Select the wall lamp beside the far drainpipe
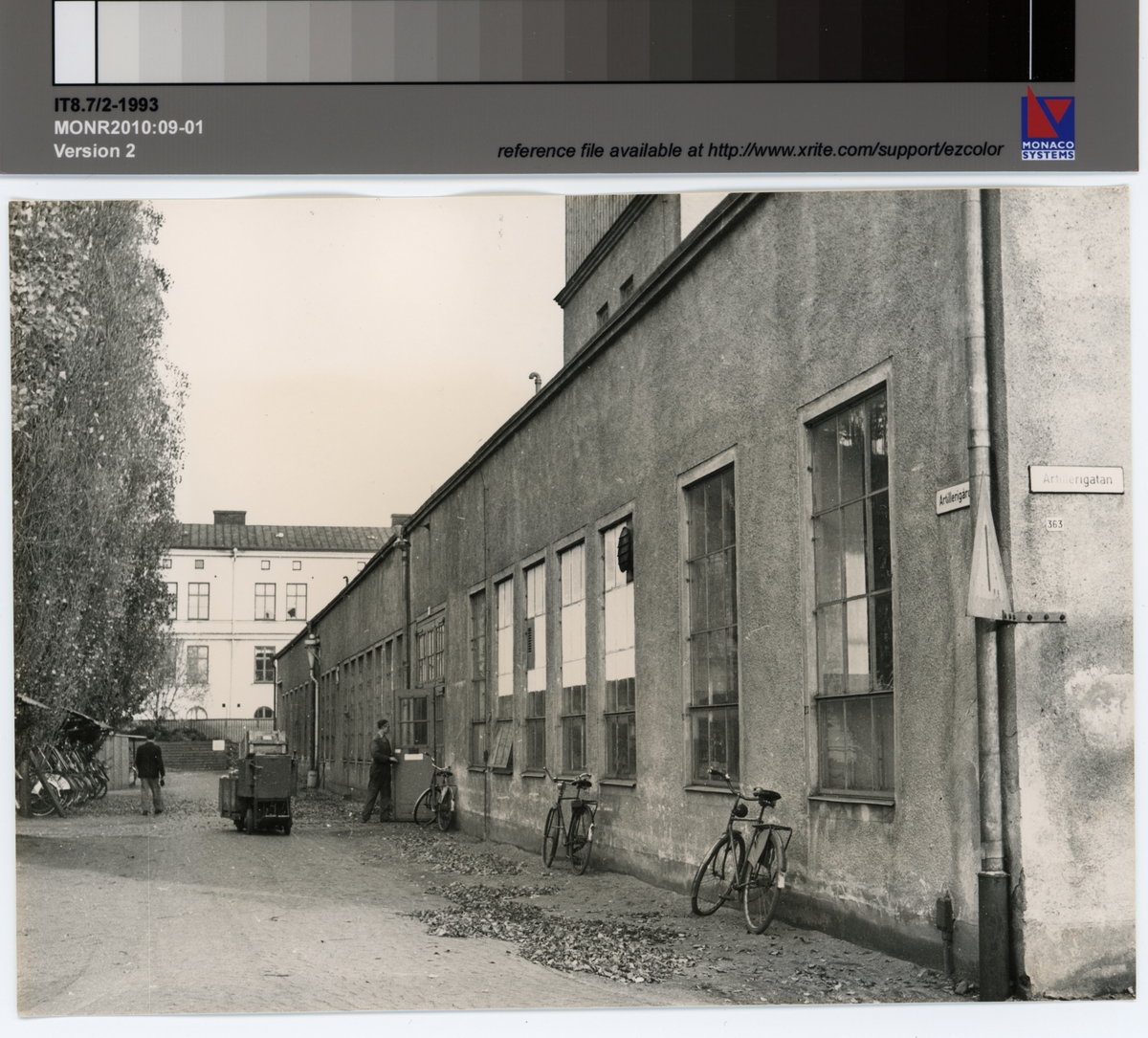The height and width of the screenshot is (1038, 1148). pos(310,652)
